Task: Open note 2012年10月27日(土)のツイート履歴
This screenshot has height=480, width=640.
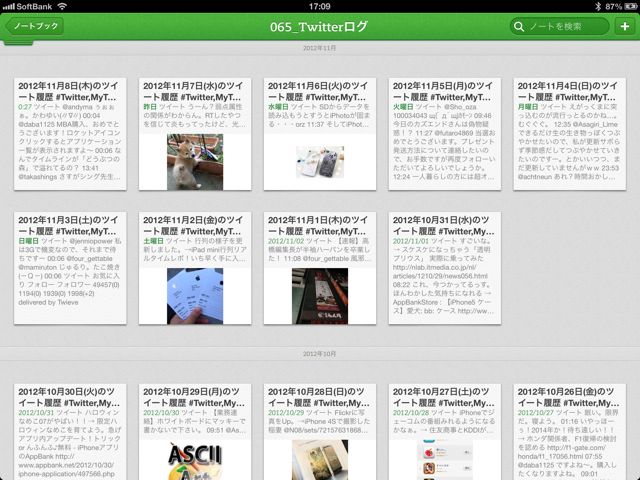Action: 445,432
